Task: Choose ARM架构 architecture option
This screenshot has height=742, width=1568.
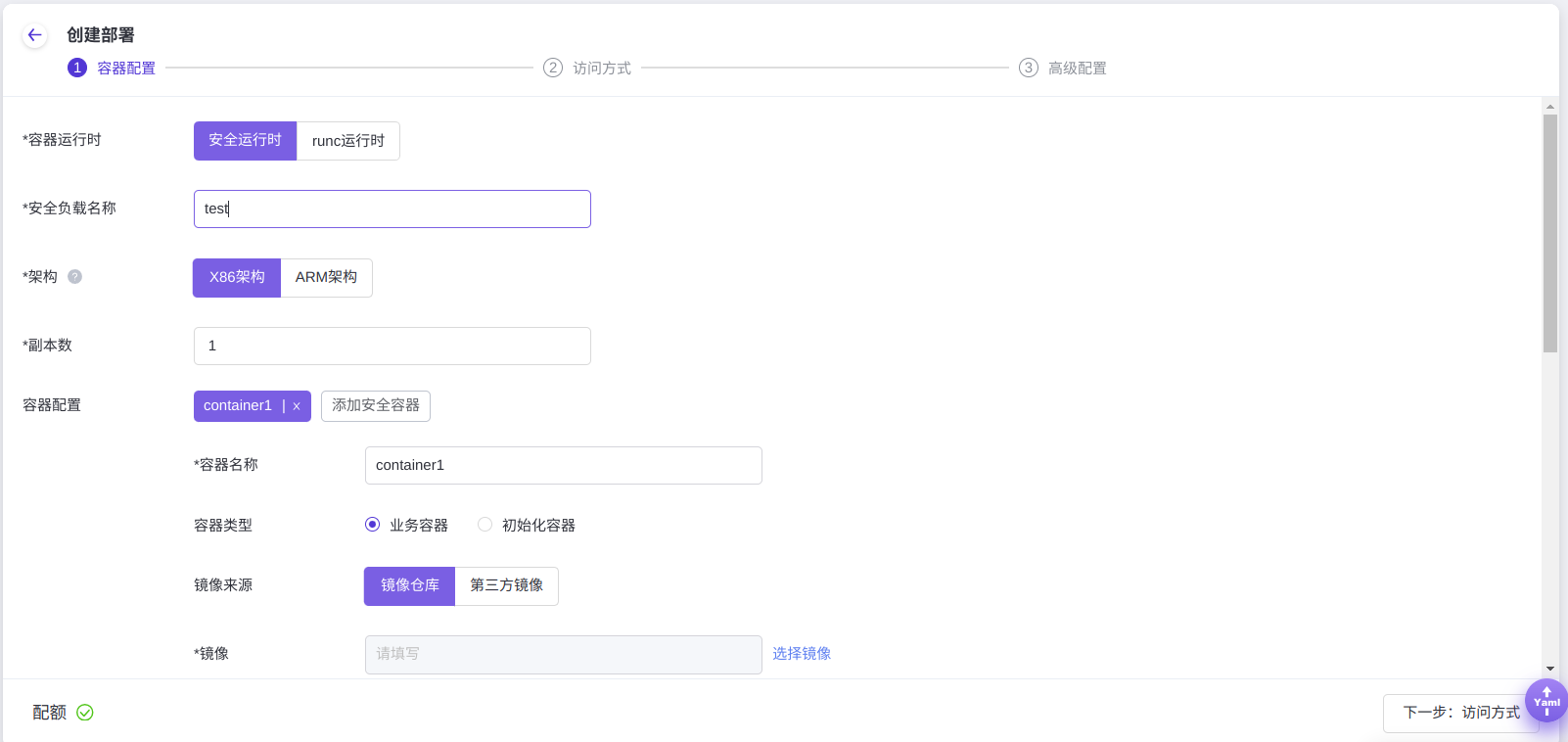Action: 326,277
